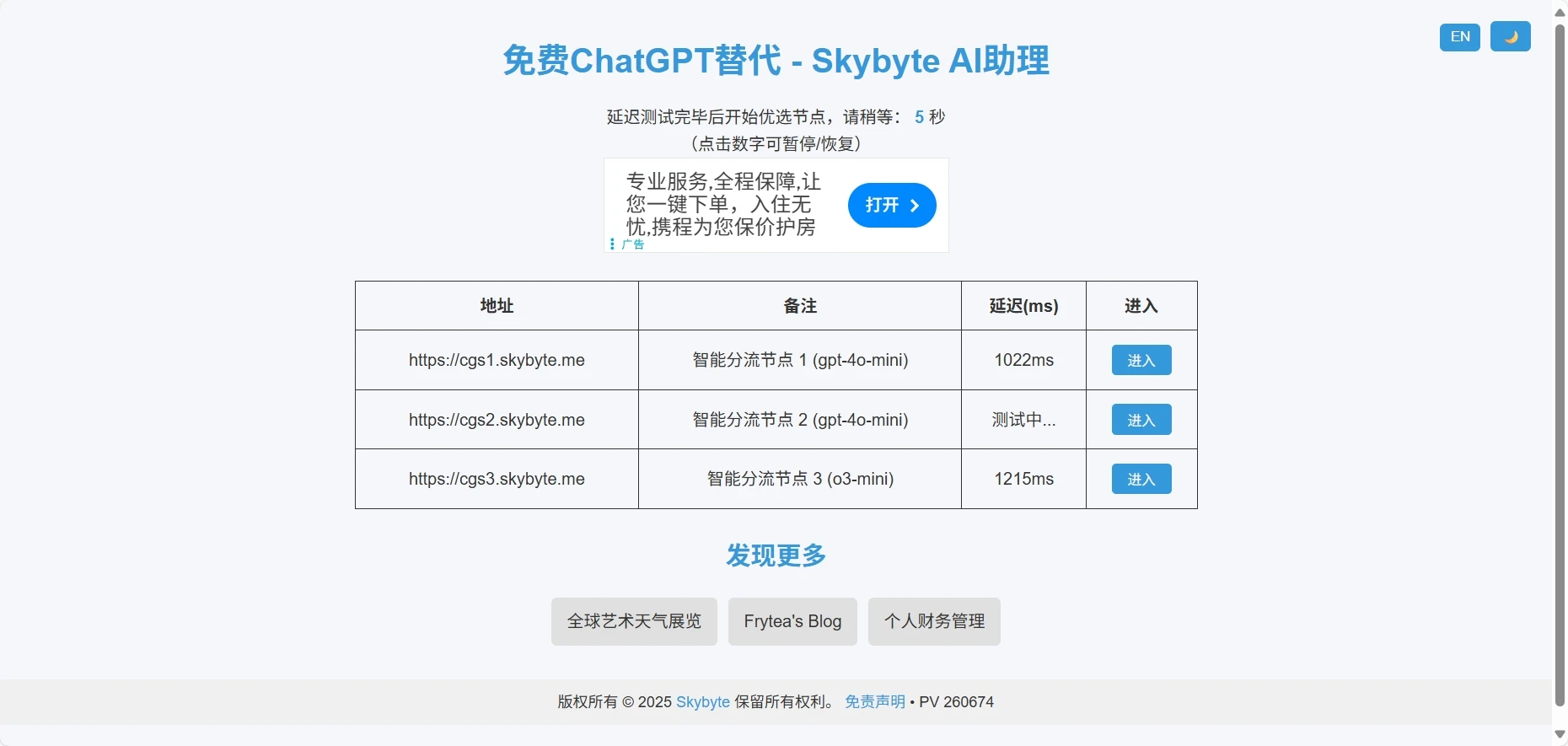
Task: Toggle dark mode with the moon icon
Action: tap(1510, 37)
